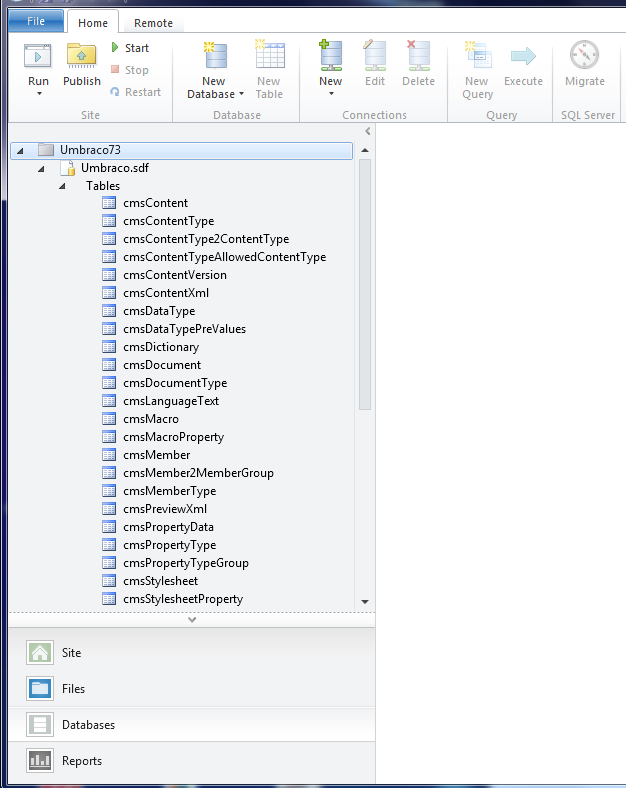
Task: Click the cmsPropertyData table icon
Action: click(109, 527)
